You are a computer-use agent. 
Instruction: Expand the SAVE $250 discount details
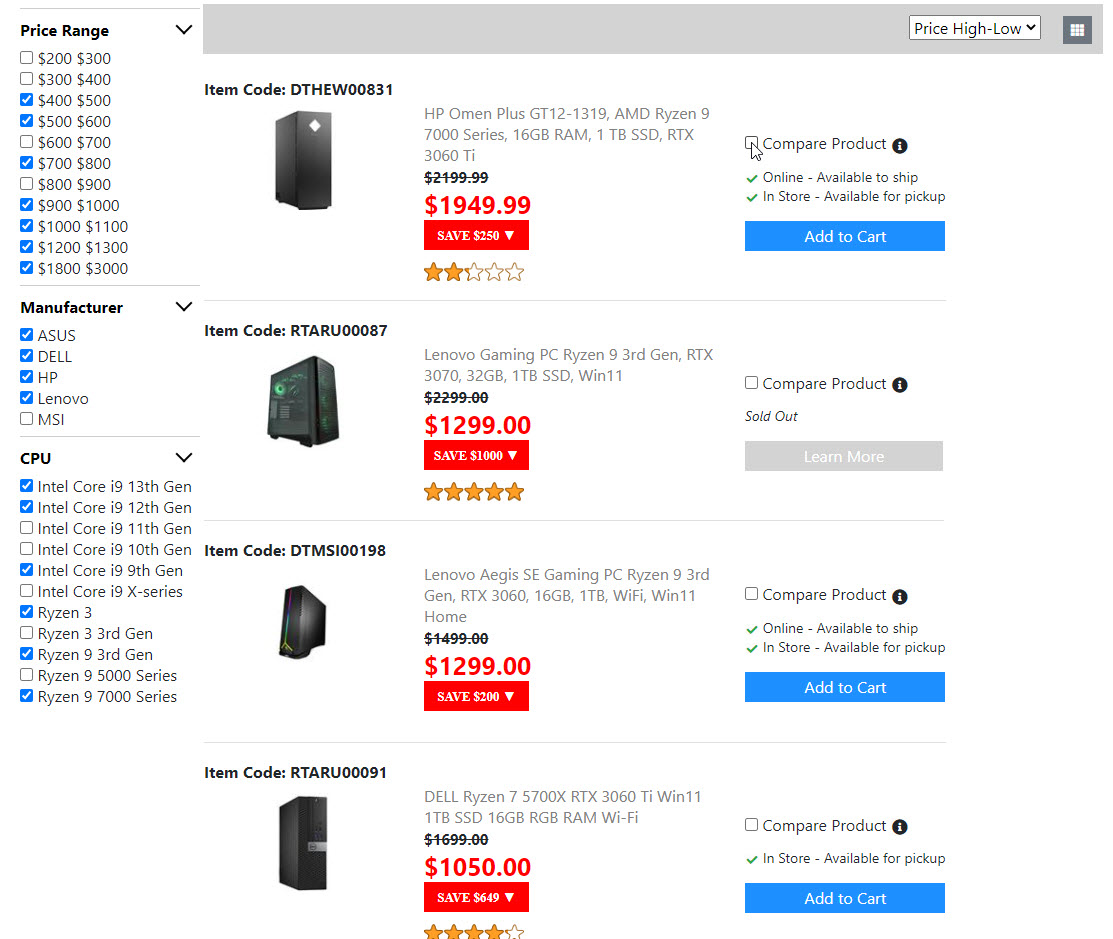click(476, 236)
